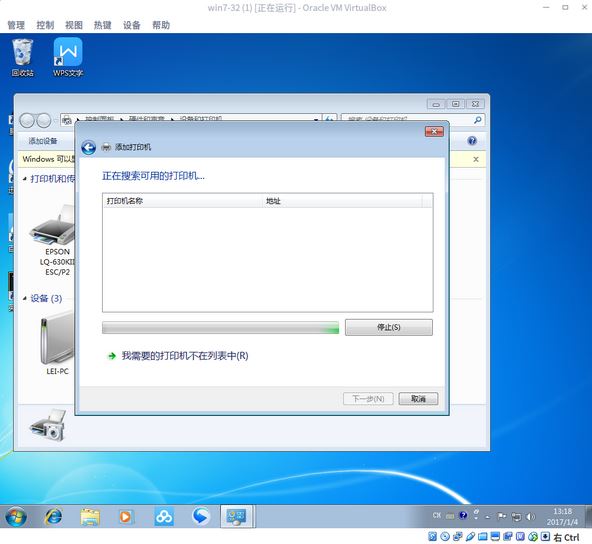This screenshot has height=544, width=592.
Task: Click the help question-mark icon in the tray
Action: pyautogui.click(x=463, y=515)
